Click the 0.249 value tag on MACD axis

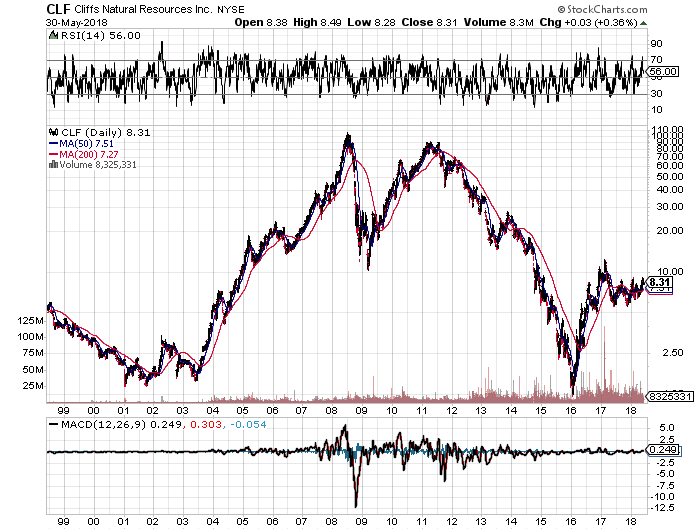663,450
